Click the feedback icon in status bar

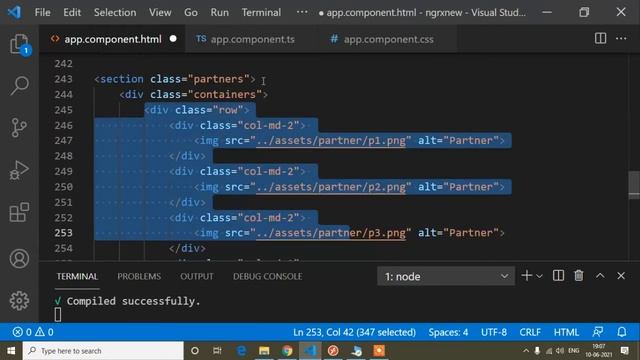coord(598,332)
